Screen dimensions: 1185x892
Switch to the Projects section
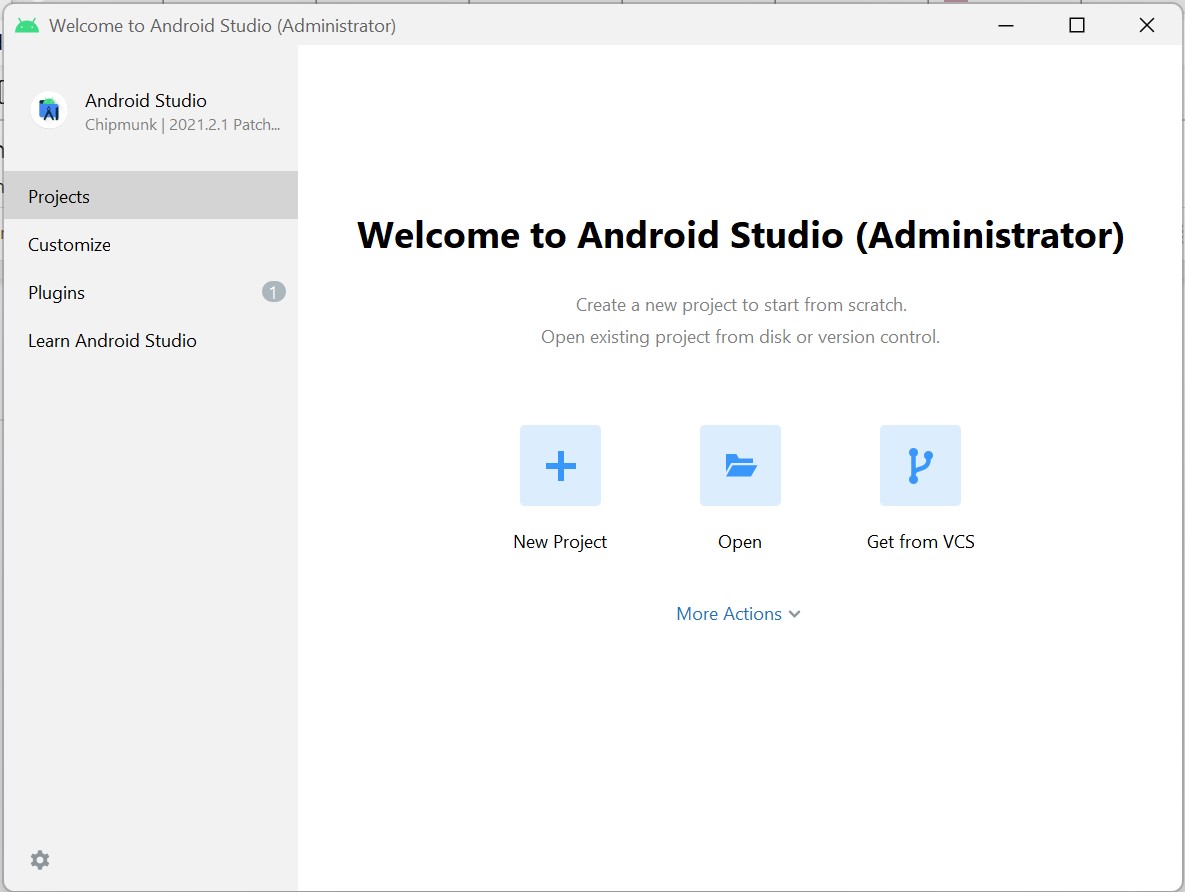pos(58,196)
